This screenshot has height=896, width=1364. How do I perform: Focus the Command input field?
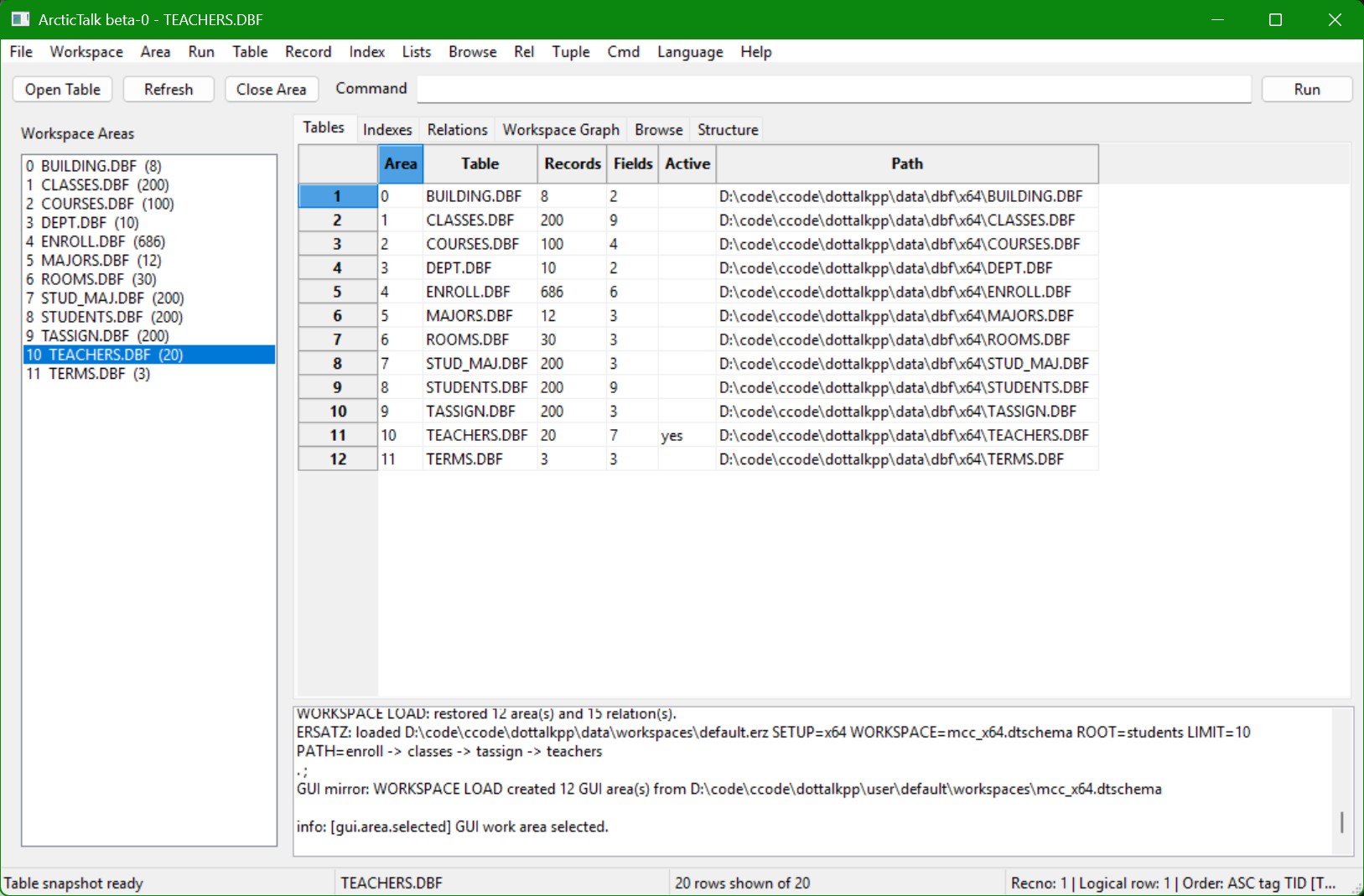pos(834,90)
